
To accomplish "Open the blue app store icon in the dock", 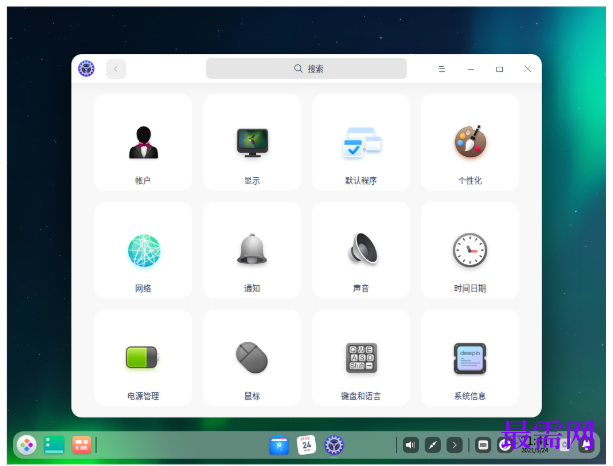I will click(279, 445).
